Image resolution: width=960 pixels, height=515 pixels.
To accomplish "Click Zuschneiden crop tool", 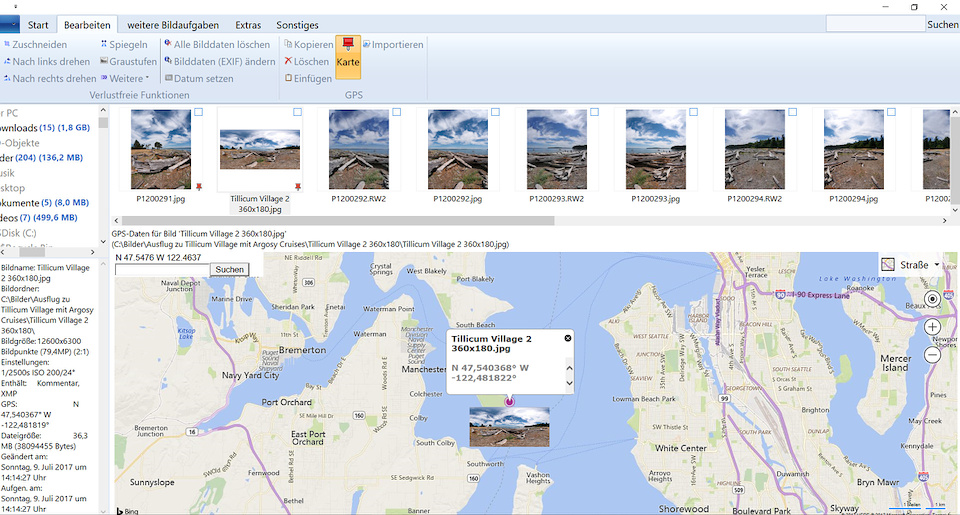I will (x=39, y=45).
